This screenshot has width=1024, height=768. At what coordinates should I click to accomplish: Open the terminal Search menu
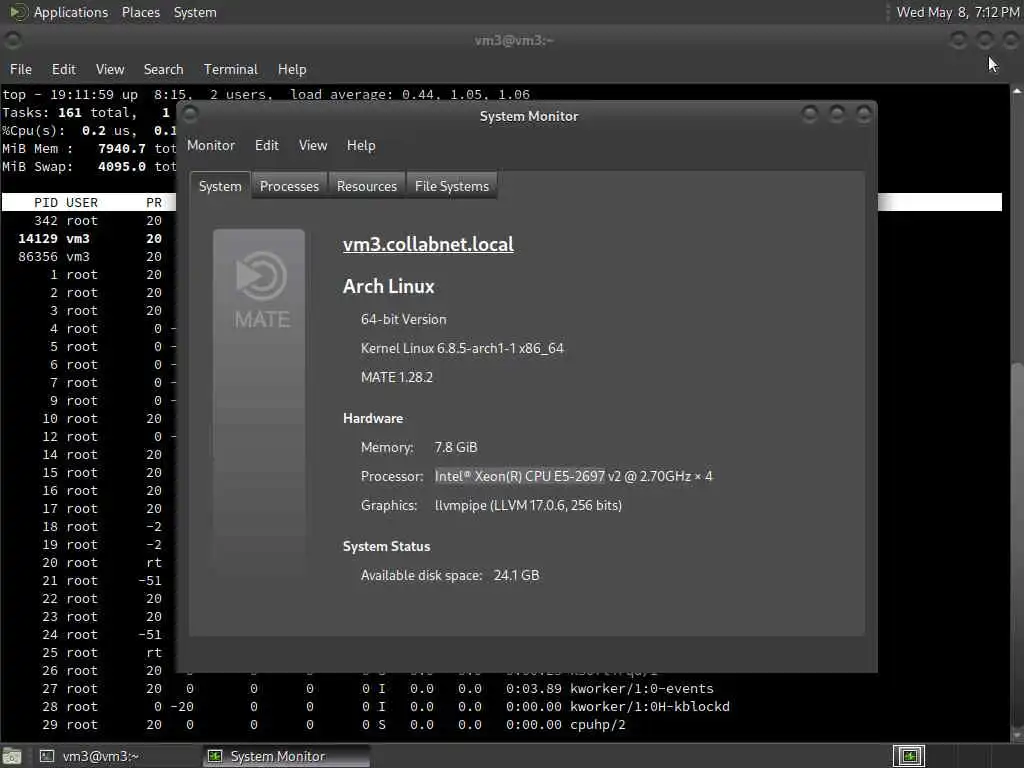(163, 69)
